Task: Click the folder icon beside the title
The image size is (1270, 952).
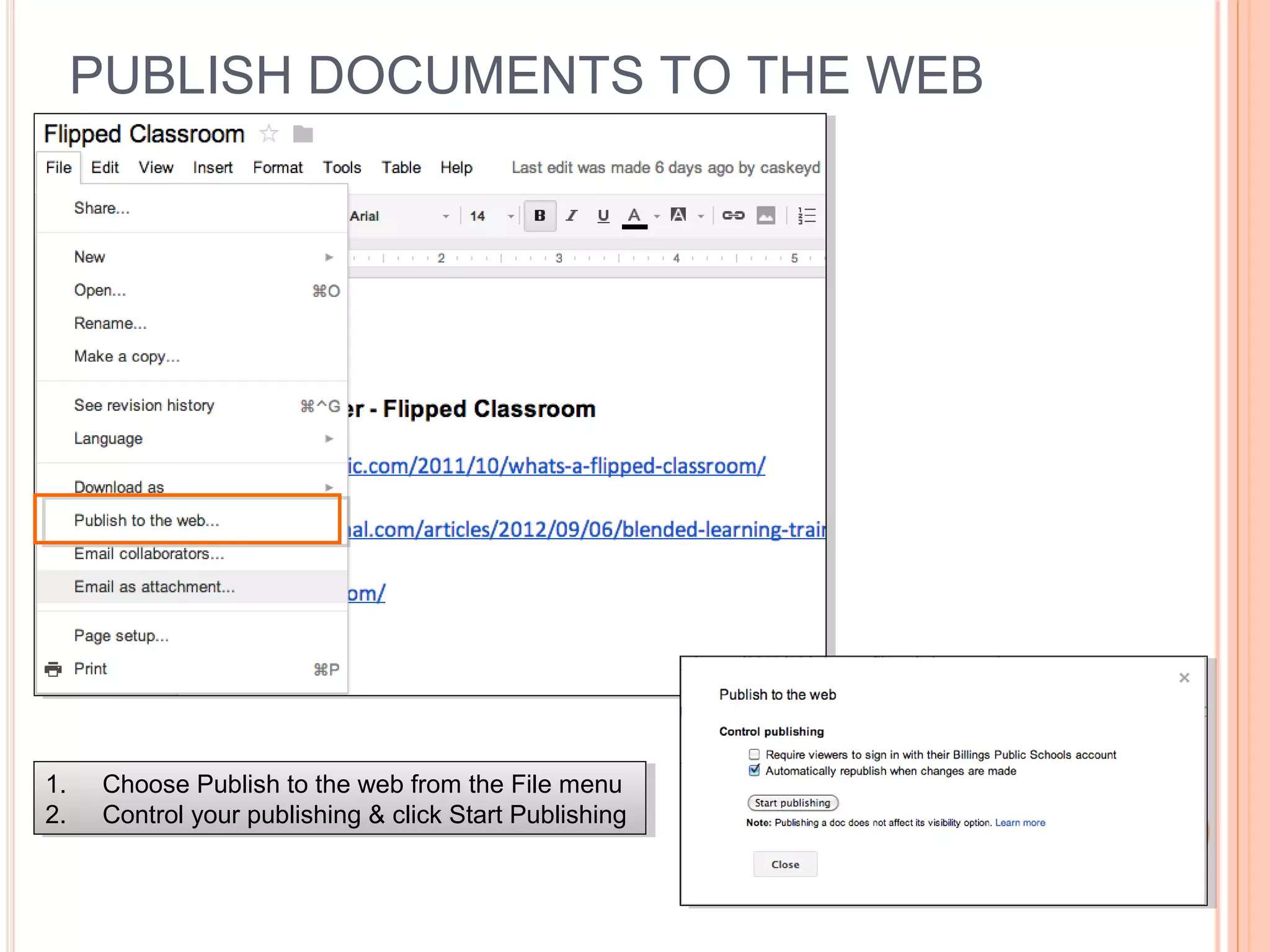Action: point(303,134)
